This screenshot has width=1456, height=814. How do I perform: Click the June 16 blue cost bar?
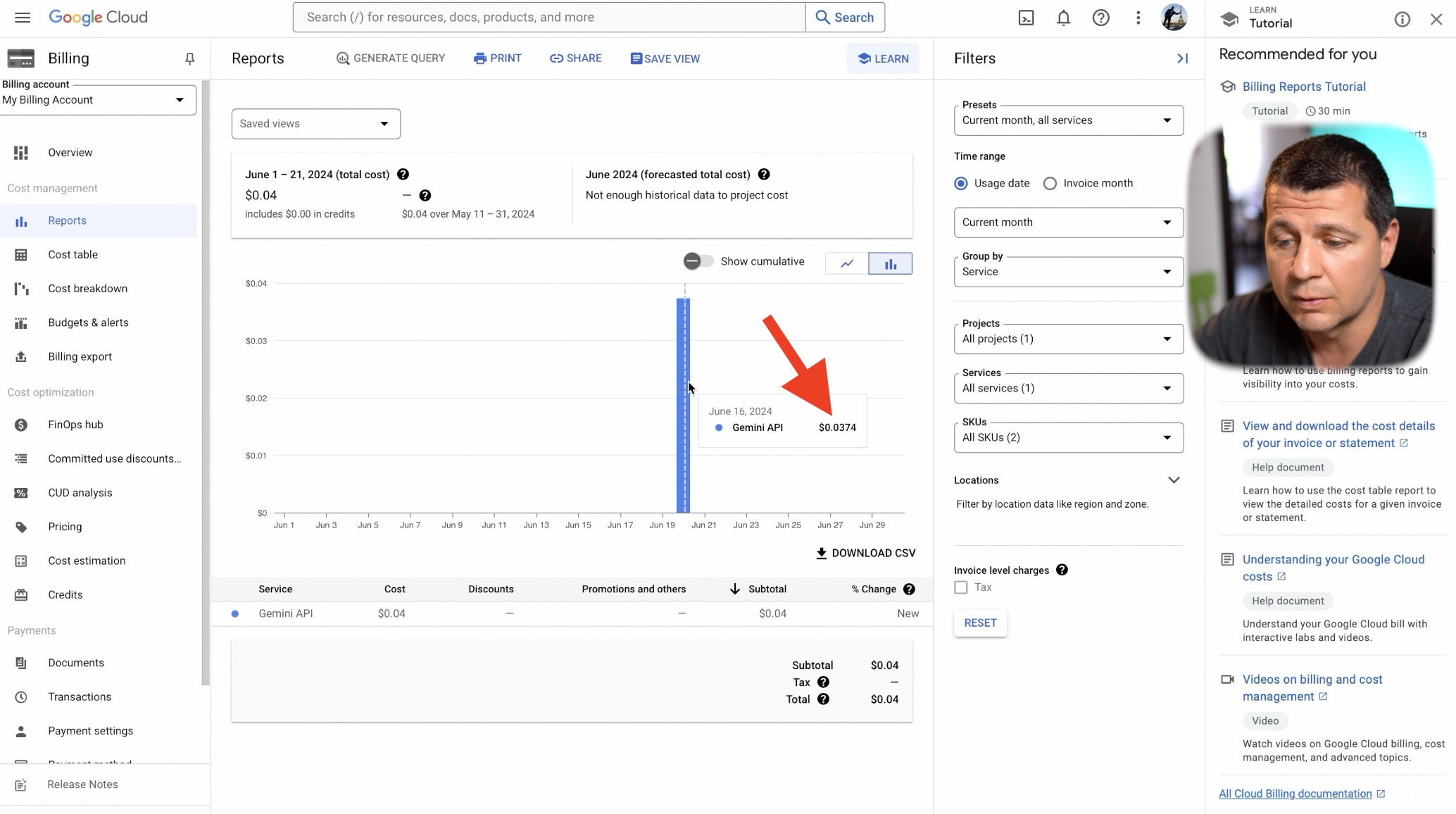[683, 406]
